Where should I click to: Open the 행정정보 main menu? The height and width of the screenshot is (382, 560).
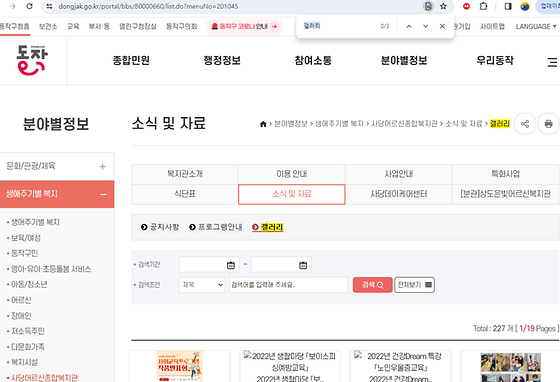point(222,60)
